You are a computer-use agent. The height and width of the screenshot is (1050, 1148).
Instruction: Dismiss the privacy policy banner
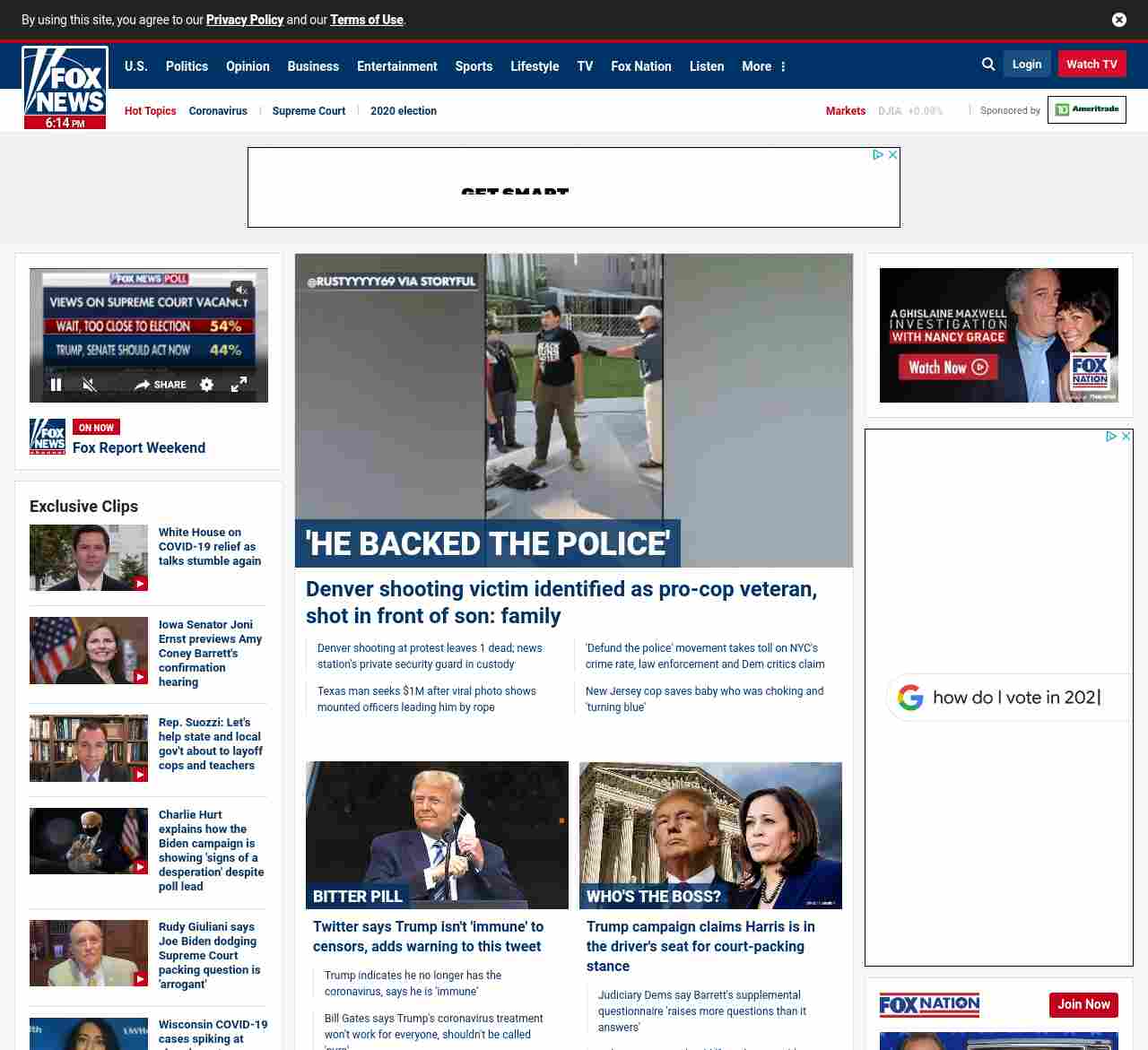tap(1119, 20)
